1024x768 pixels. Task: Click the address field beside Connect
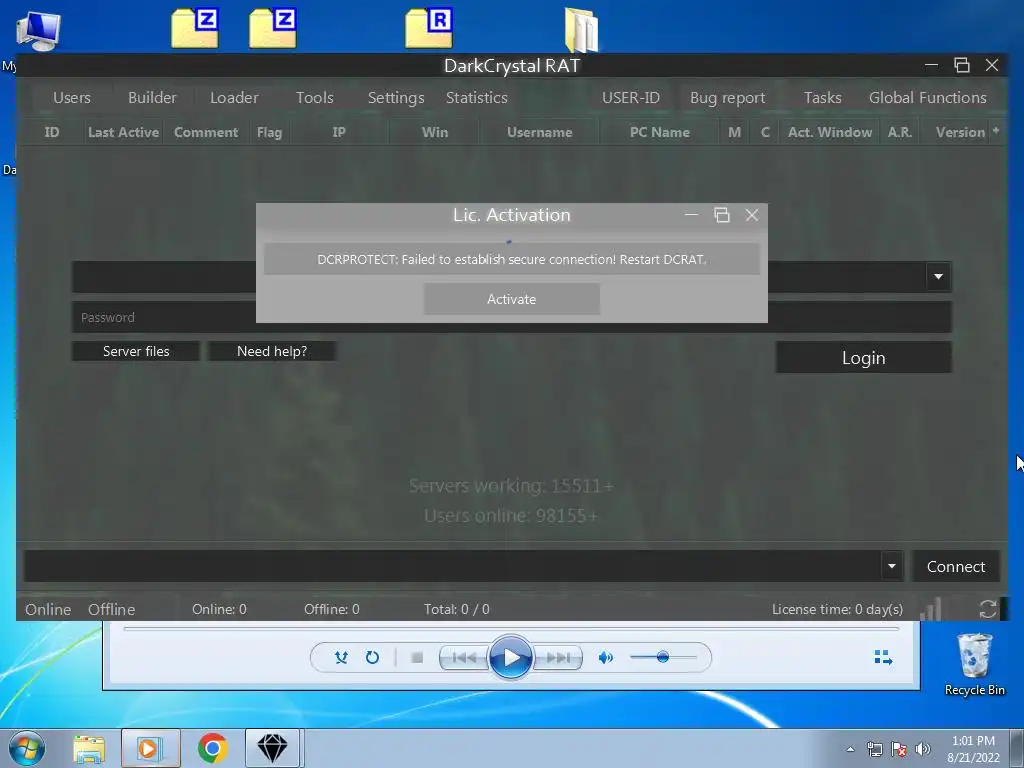pos(452,566)
